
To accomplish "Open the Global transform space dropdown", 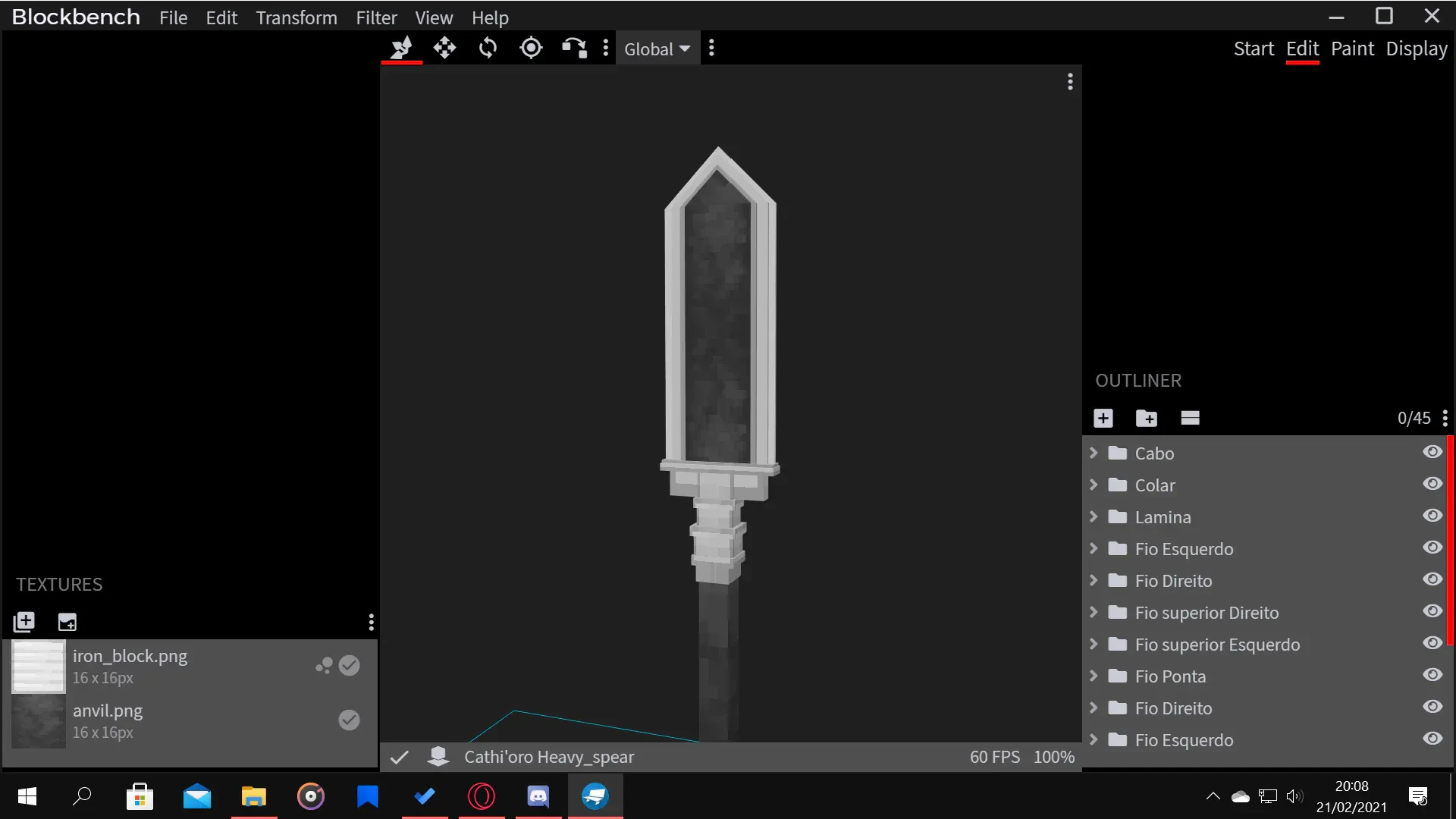I will [x=657, y=49].
